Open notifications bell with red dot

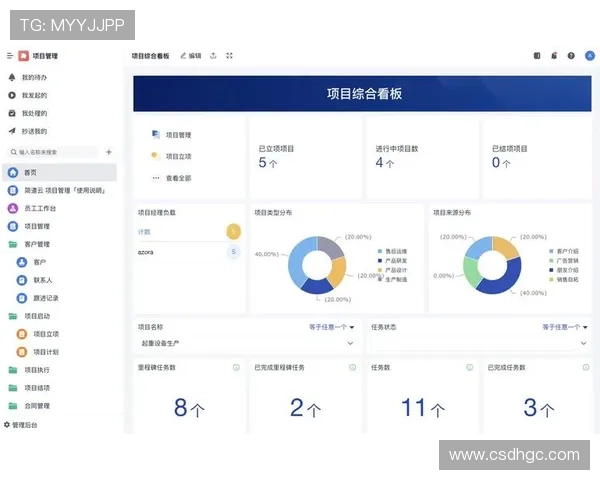(554, 56)
